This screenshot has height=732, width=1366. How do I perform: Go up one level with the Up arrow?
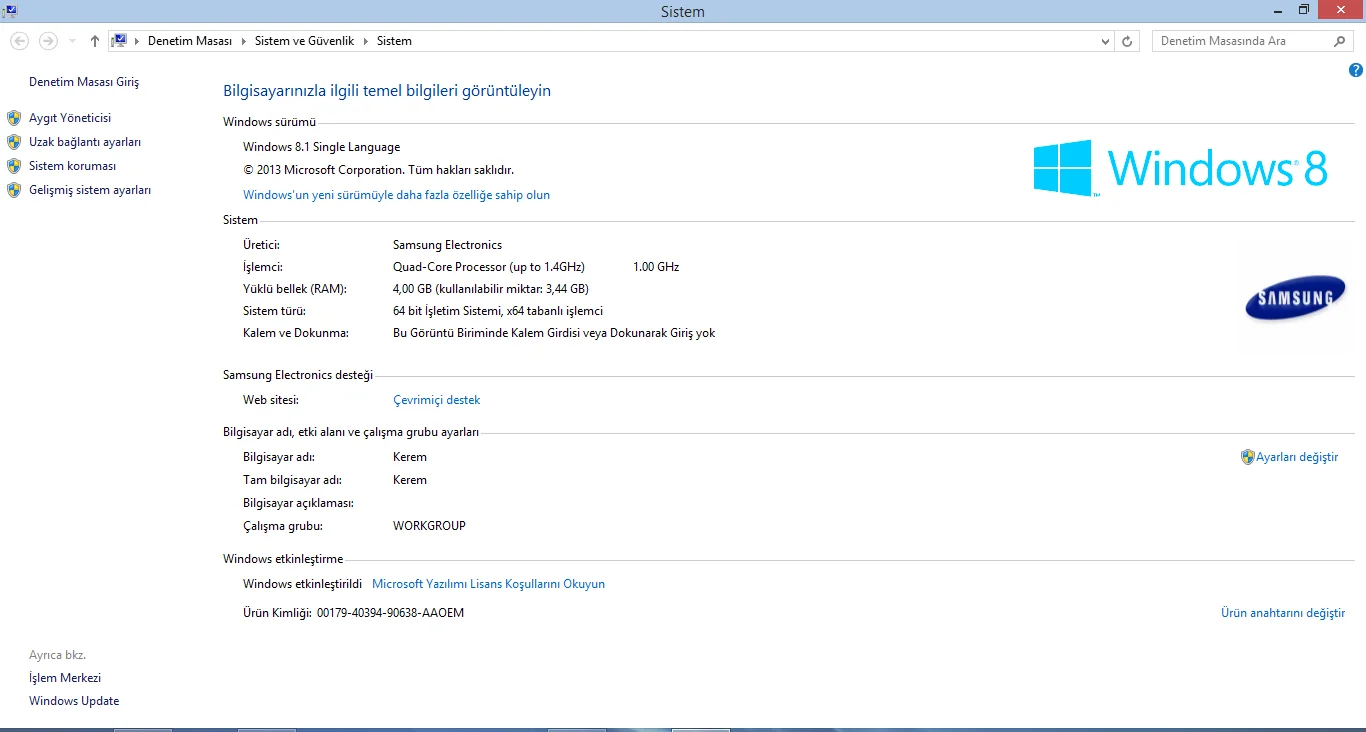95,41
